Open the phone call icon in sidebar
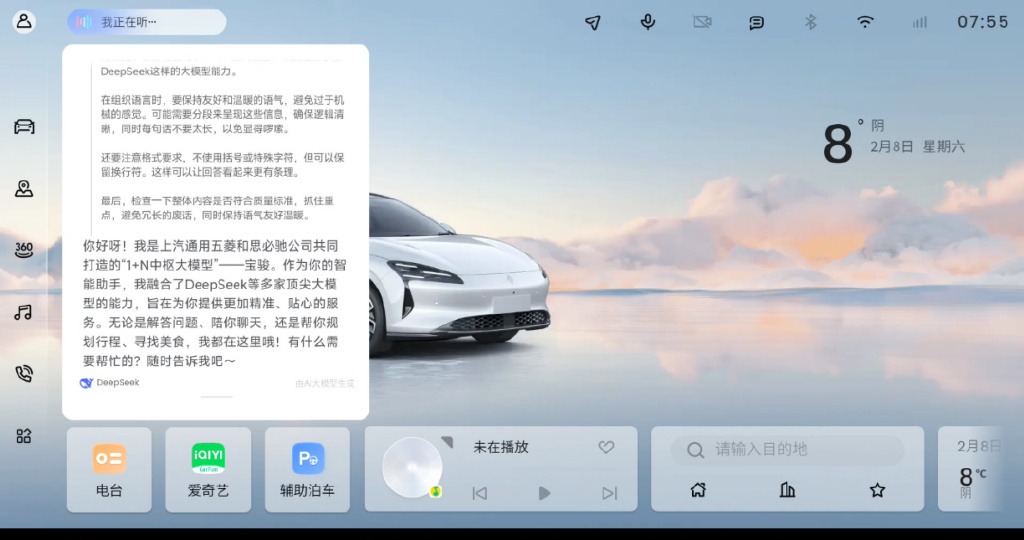 (x=24, y=373)
